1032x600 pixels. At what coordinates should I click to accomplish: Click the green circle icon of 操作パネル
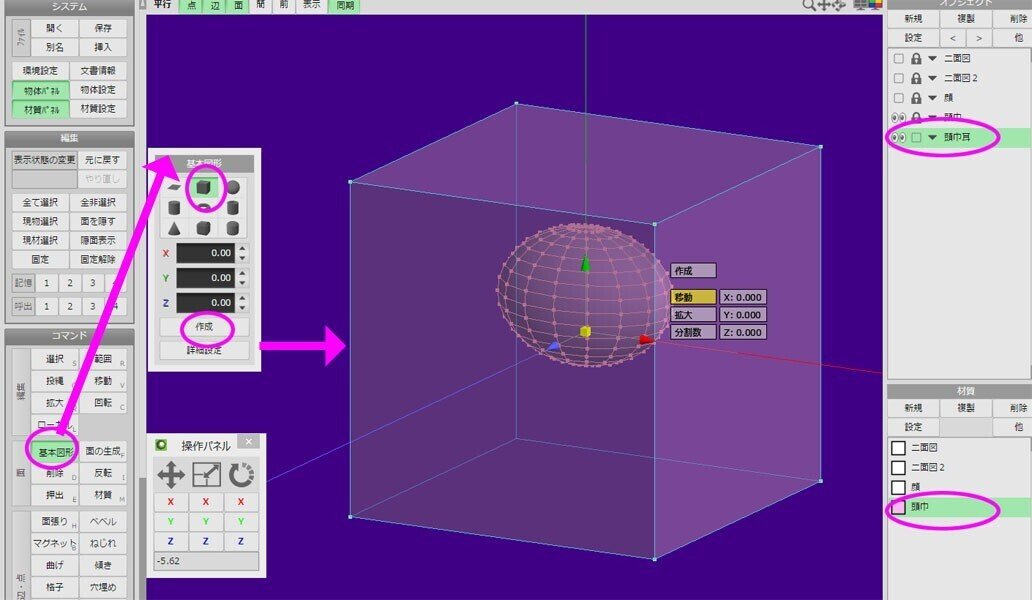[161, 445]
